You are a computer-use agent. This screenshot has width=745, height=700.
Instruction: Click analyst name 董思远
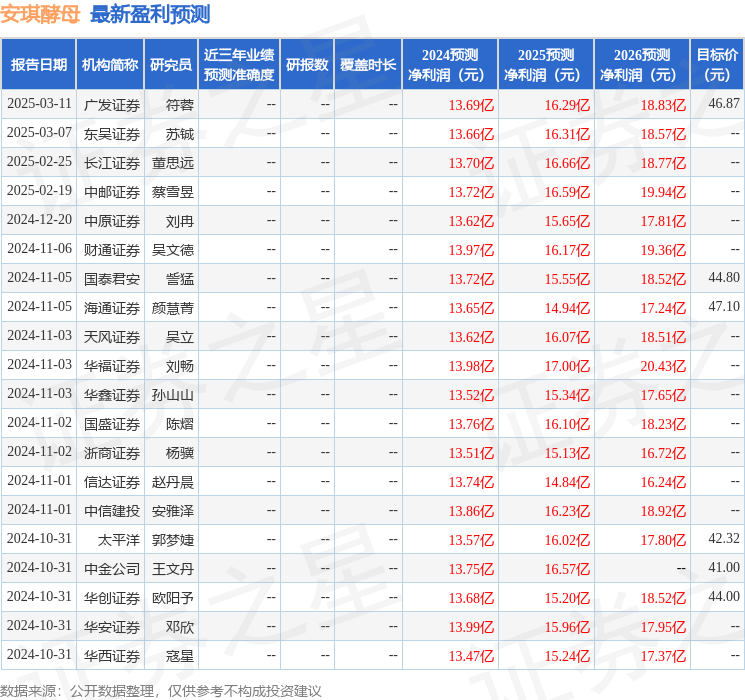click(x=173, y=163)
